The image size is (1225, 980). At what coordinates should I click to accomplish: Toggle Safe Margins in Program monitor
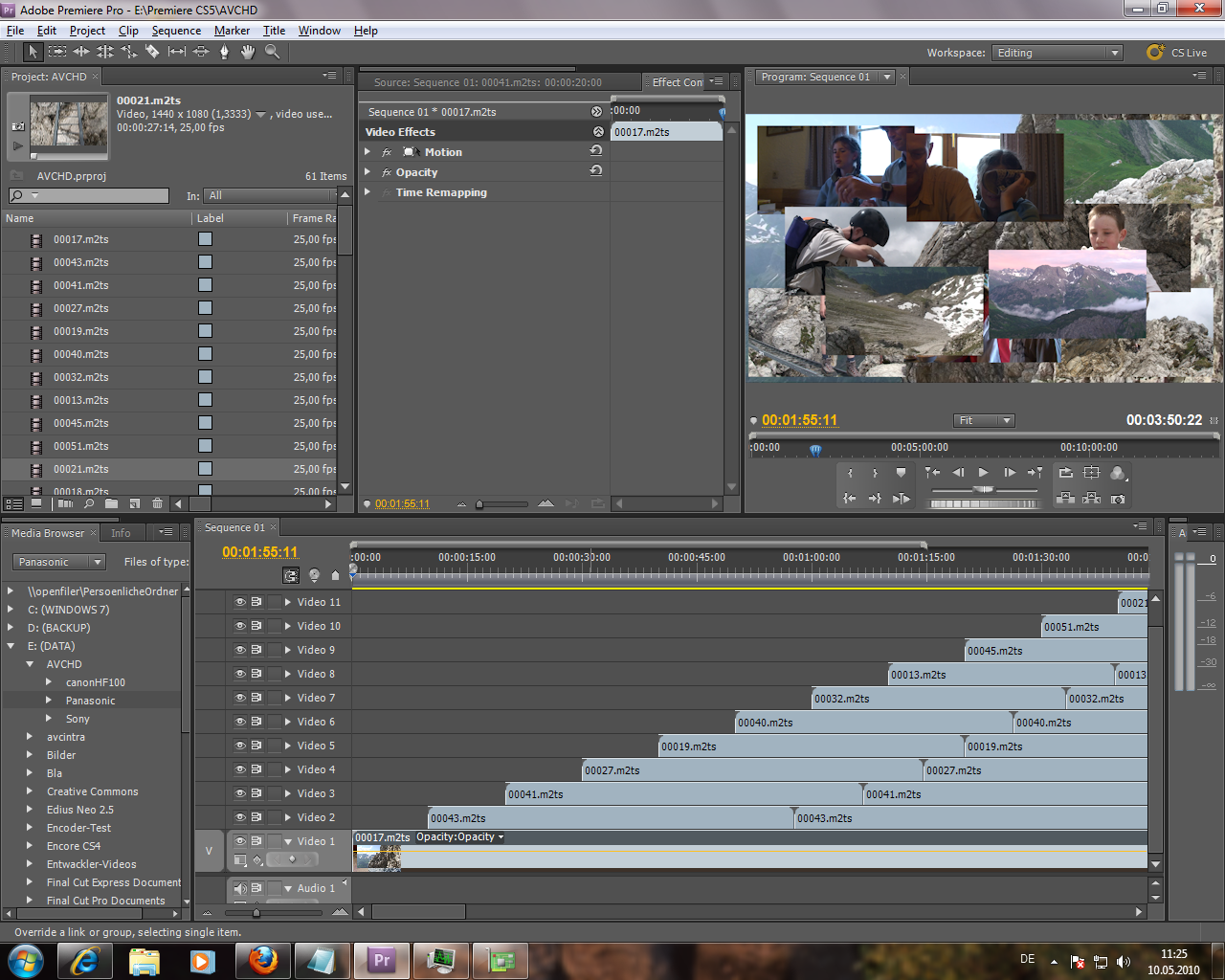[x=1091, y=473]
